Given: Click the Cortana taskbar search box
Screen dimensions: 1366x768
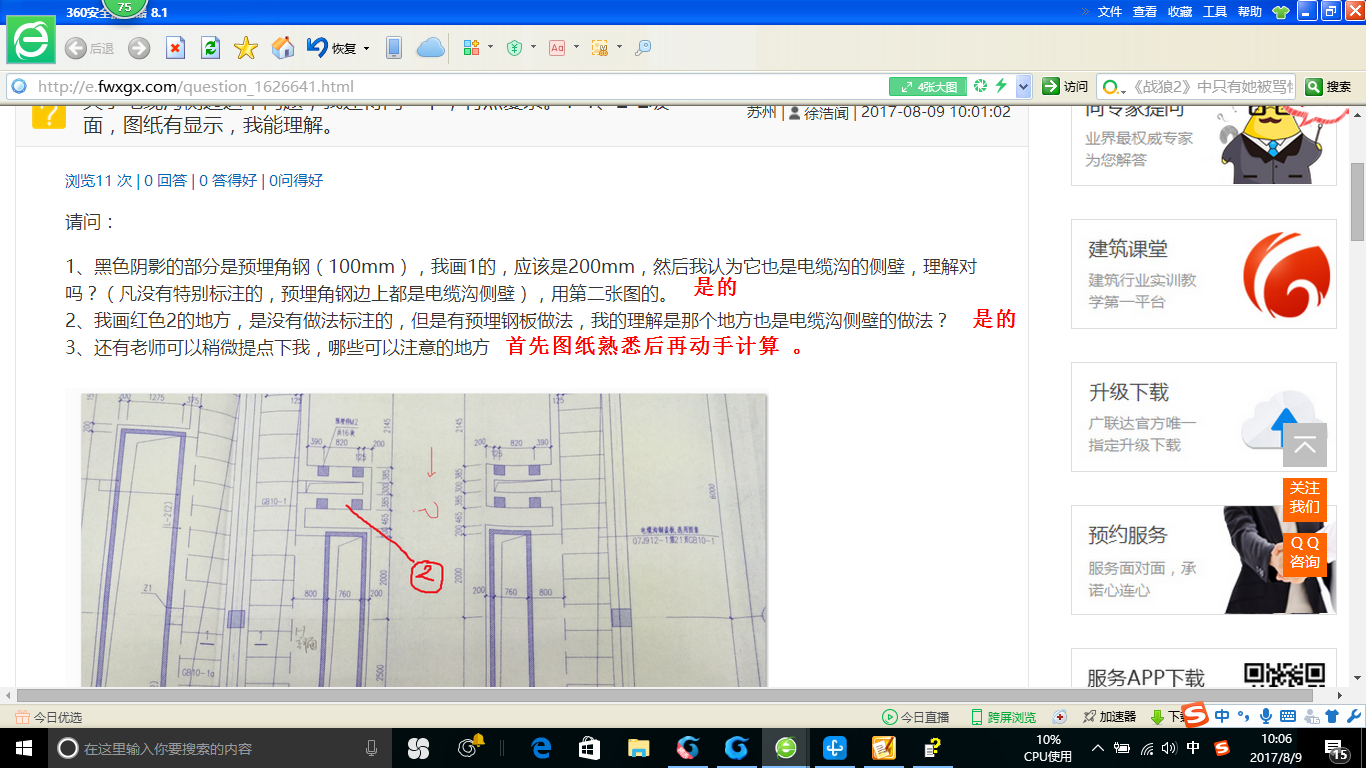Looking at the screenshot, I should [219, 748].
